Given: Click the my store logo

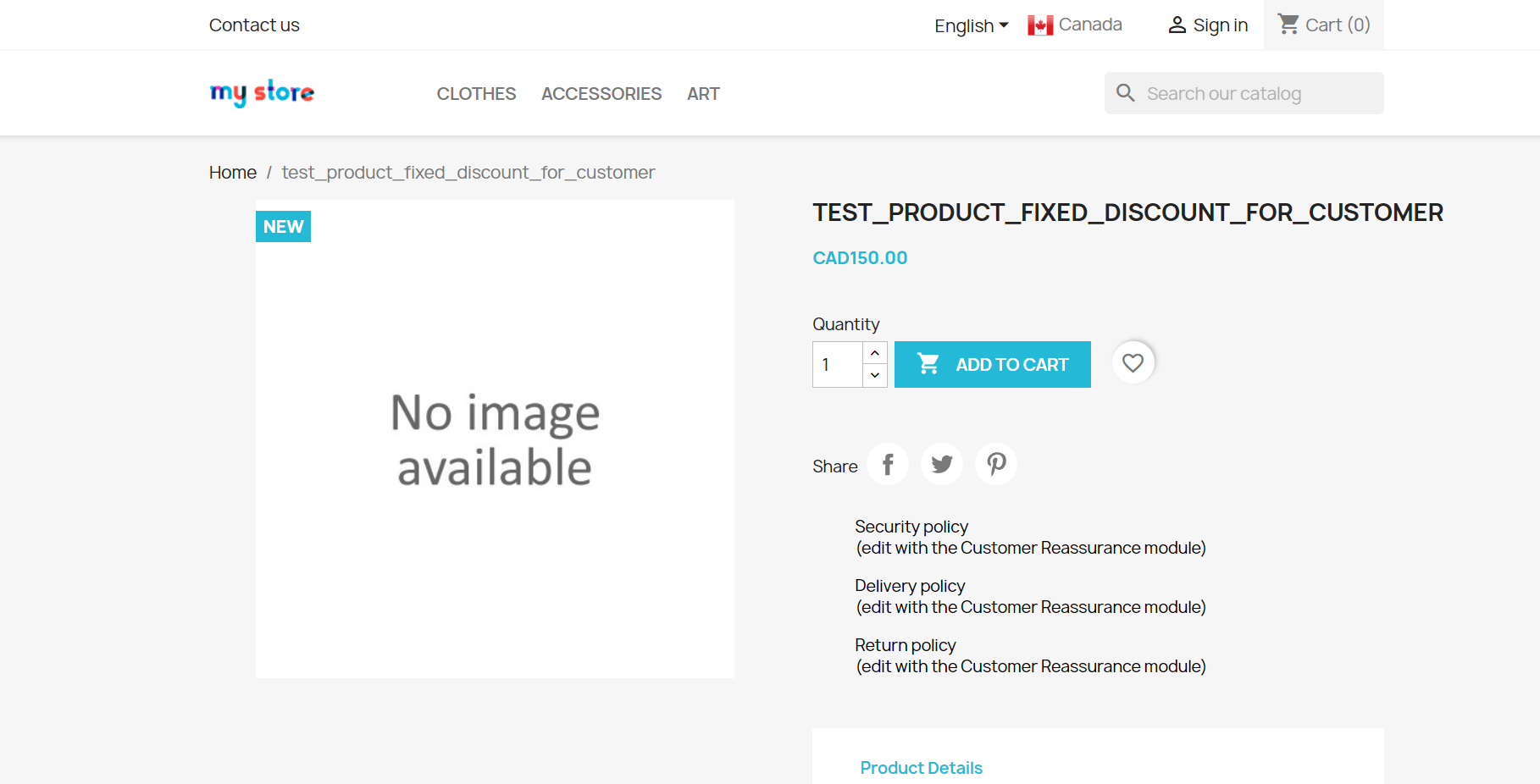Looking at the screenshot, I should [261, 93].
